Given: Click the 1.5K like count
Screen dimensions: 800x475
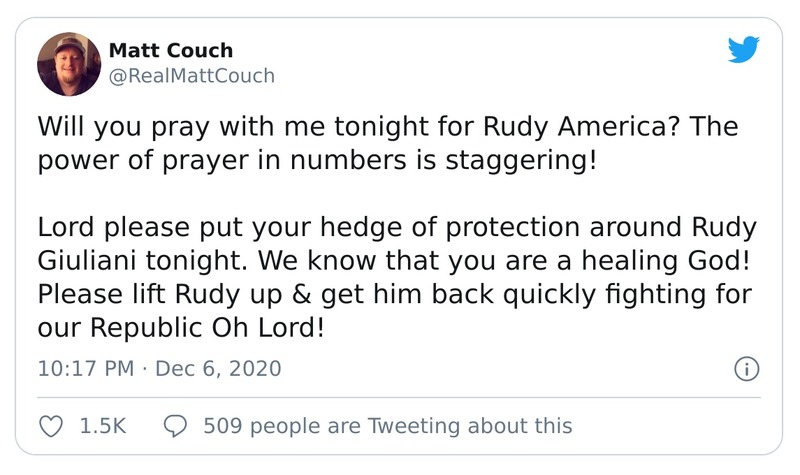Looking at the screenshot, I should [102, 426].
